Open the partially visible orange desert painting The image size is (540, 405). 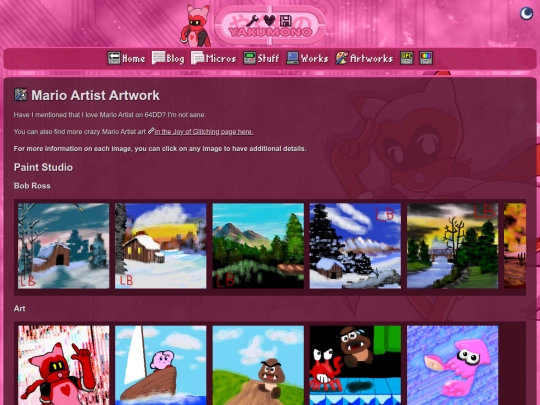coord(515,246)
